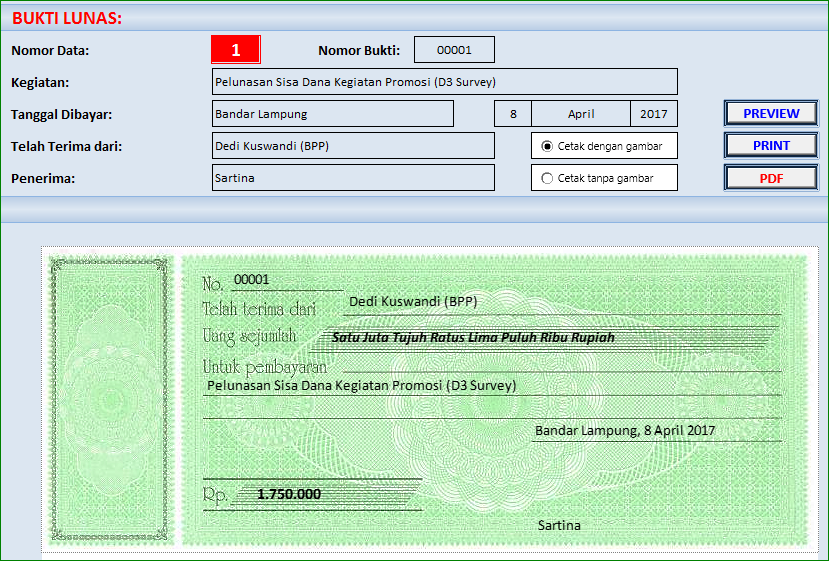This screenshot has width=829, height=561.
Task: Click the BUKTI LUNAS heading
Action: [67, 18]
